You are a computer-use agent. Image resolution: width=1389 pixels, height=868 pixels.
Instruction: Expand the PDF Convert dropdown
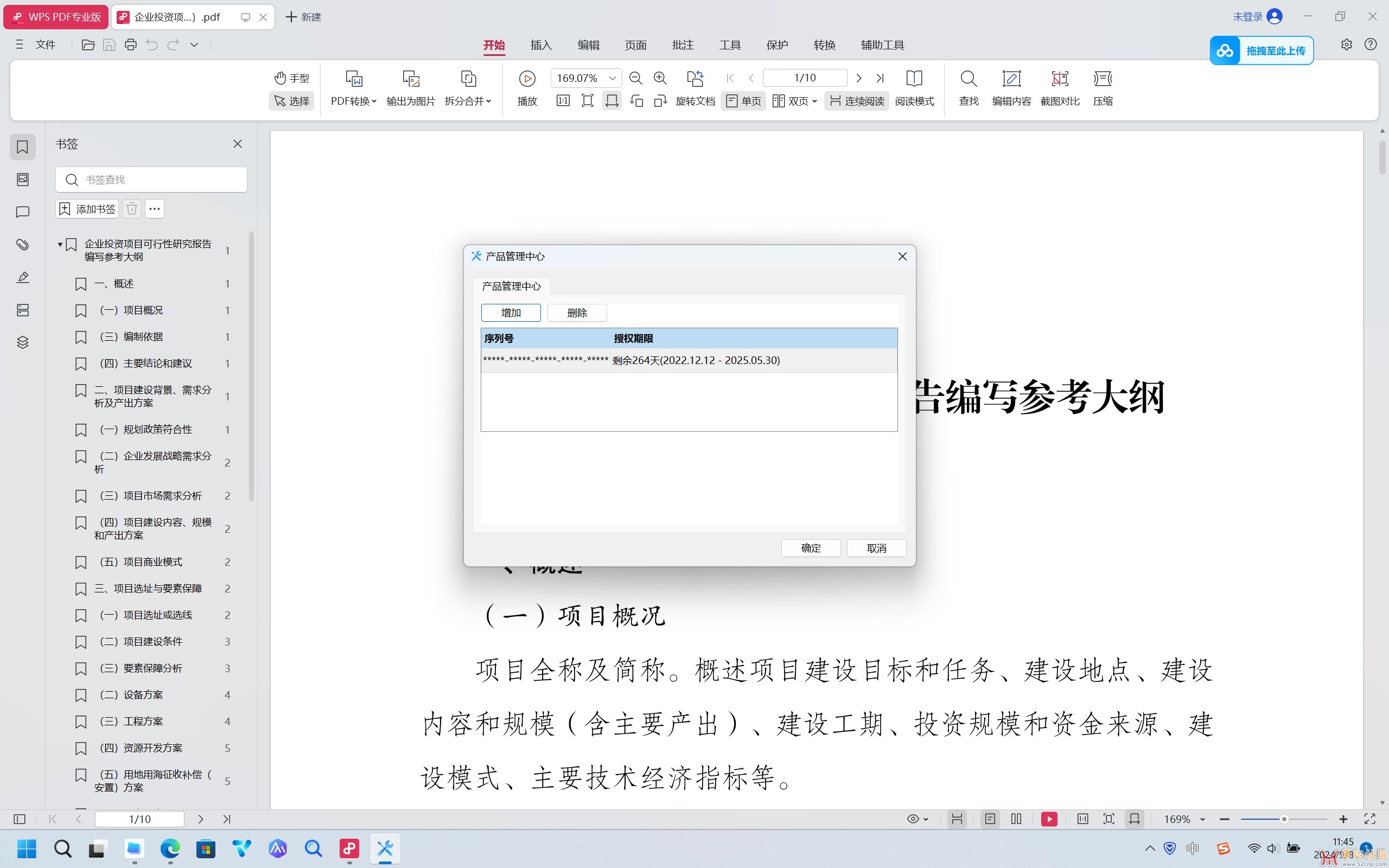pyautogui.click(x=354, y=101)
